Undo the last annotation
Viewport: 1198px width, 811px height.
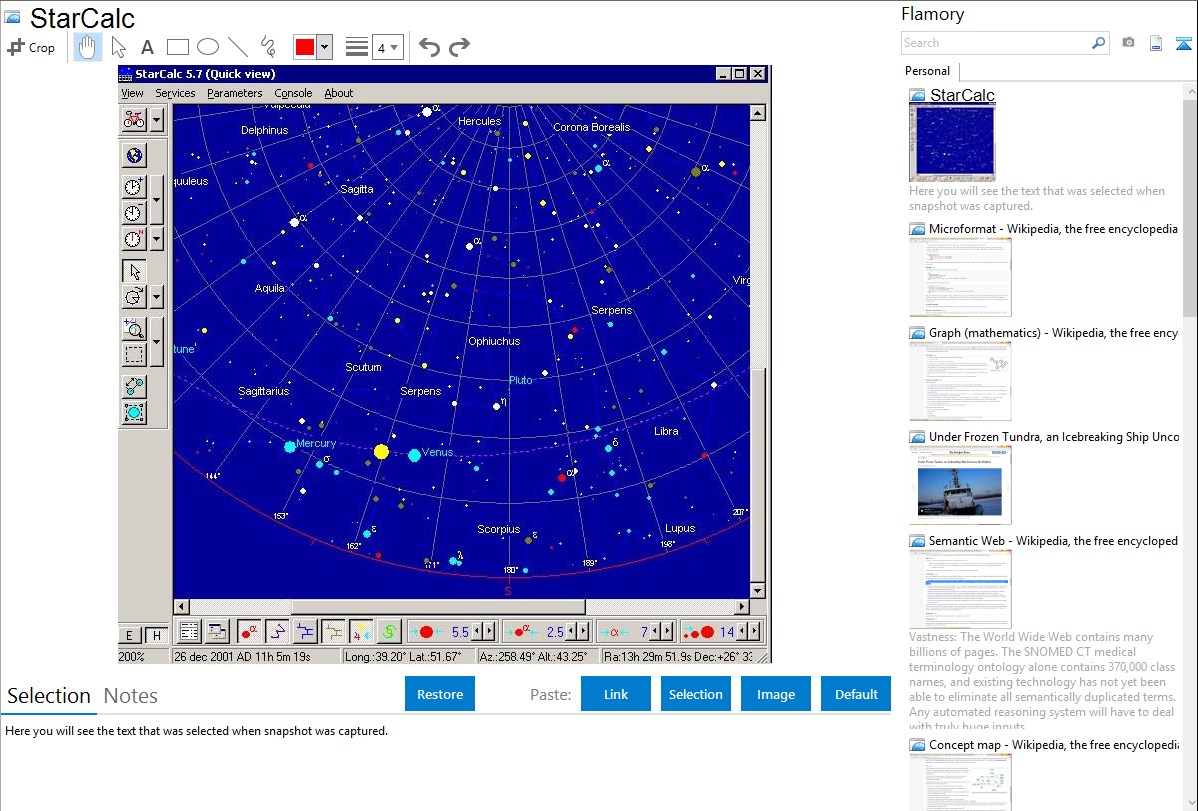point(429,47)
